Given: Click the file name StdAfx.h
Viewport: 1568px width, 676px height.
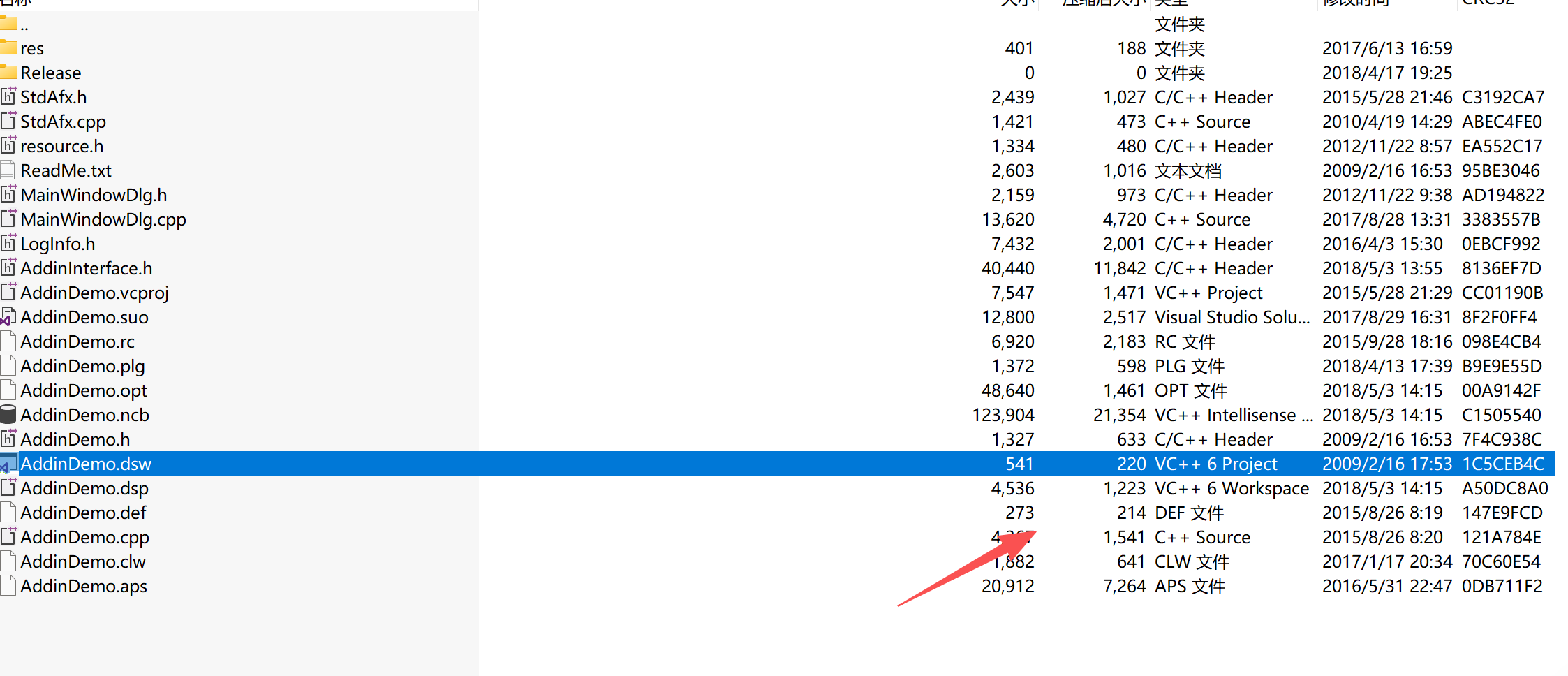Looking at the screenshot, I should coord(54,97).
